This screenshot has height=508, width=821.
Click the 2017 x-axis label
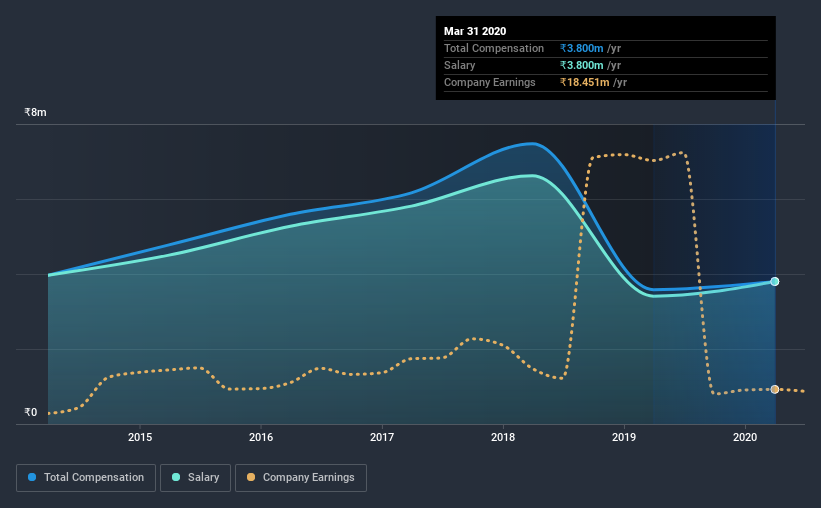click(382, 437)
